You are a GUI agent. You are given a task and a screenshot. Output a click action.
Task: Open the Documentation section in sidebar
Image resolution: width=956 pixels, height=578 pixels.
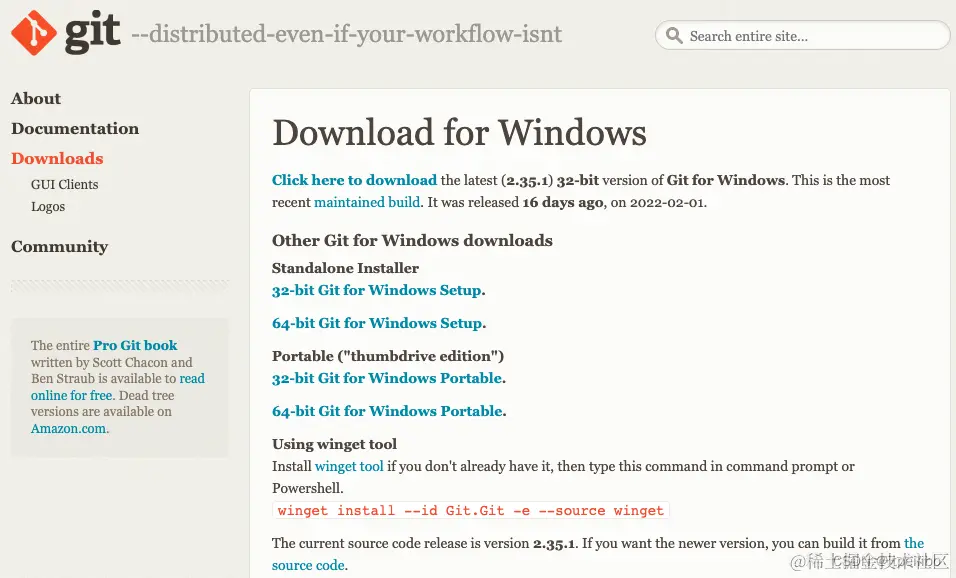[x=75, y=129]
